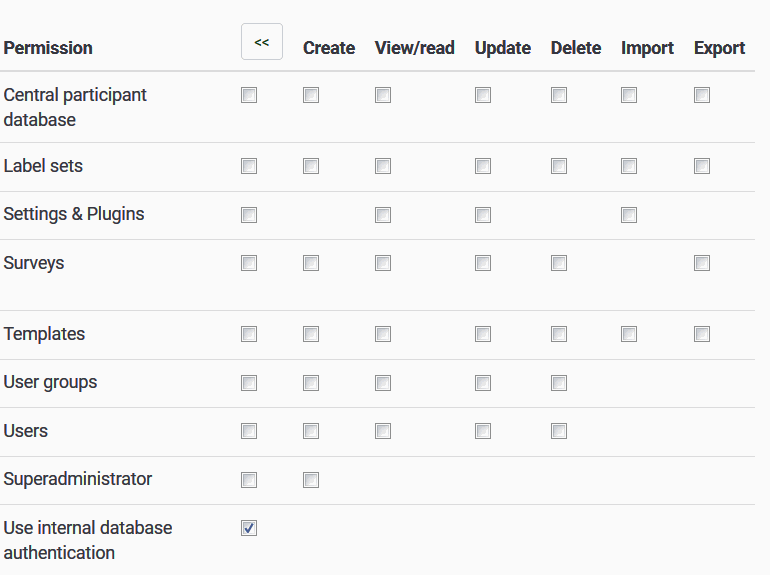The image size is (770, 575).
Task: Check View/read permission for User groups
Action: click(383, 383)
